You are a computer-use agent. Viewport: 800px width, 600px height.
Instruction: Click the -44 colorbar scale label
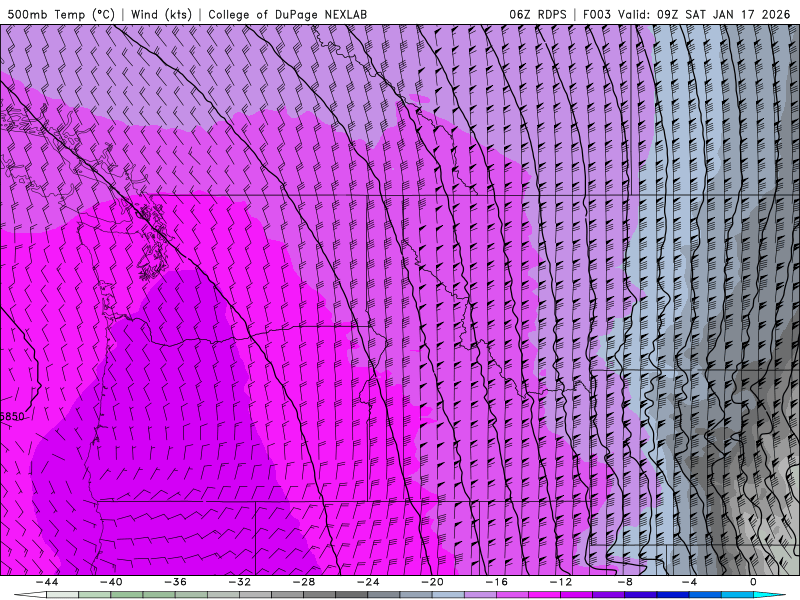click(x=47, y=582)
